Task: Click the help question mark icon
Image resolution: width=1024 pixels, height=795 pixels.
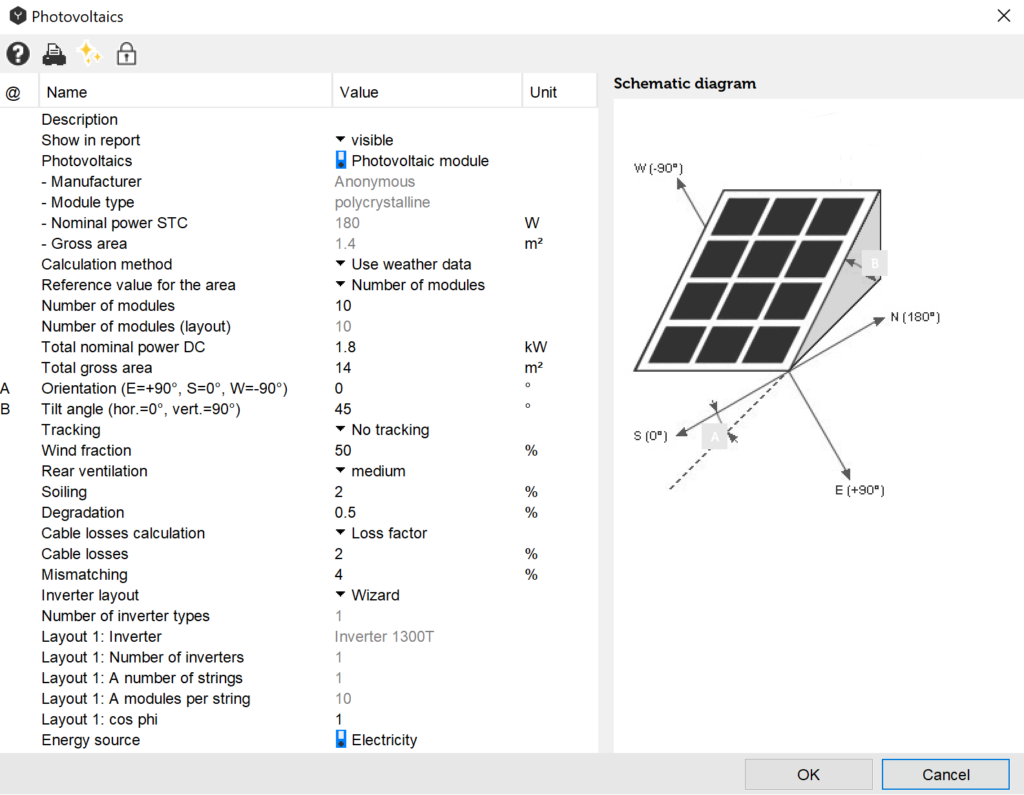Action: 18,54
